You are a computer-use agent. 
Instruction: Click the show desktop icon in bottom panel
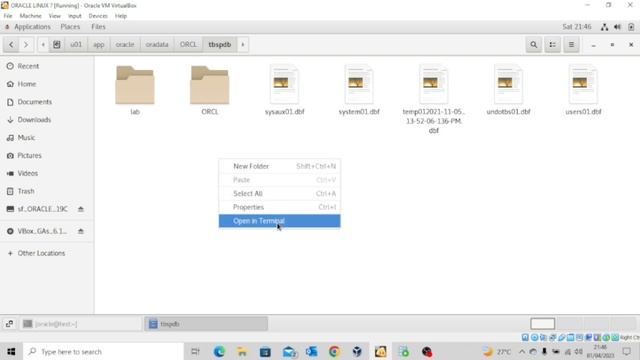click(9, 324)
